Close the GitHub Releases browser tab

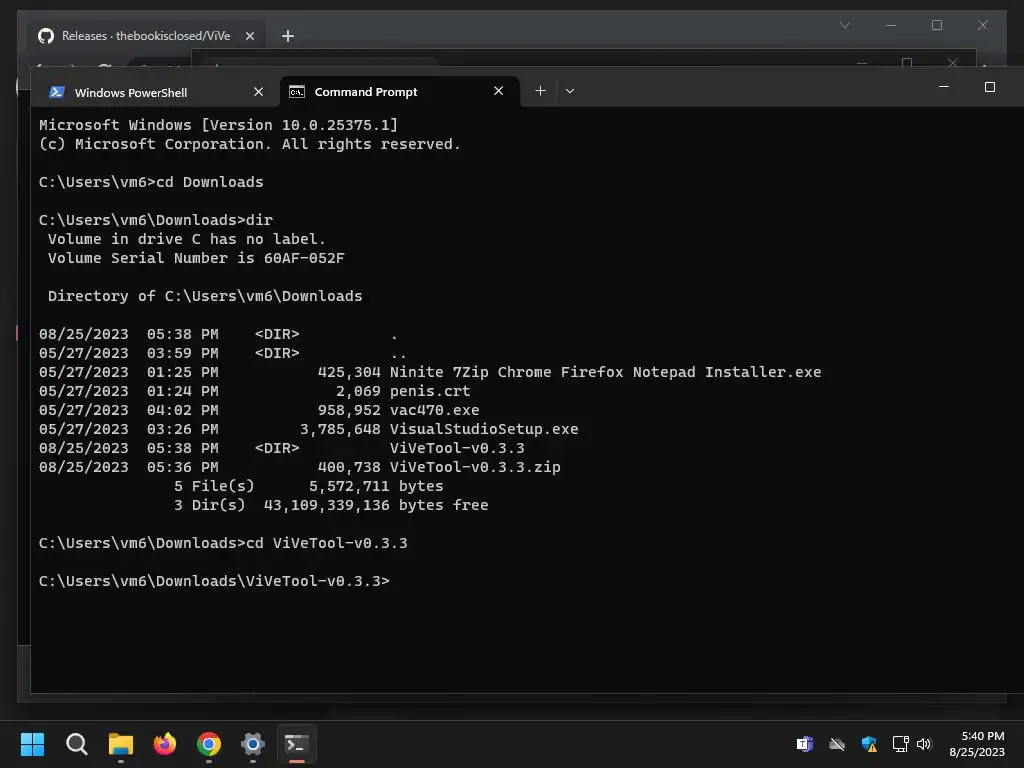249,36
